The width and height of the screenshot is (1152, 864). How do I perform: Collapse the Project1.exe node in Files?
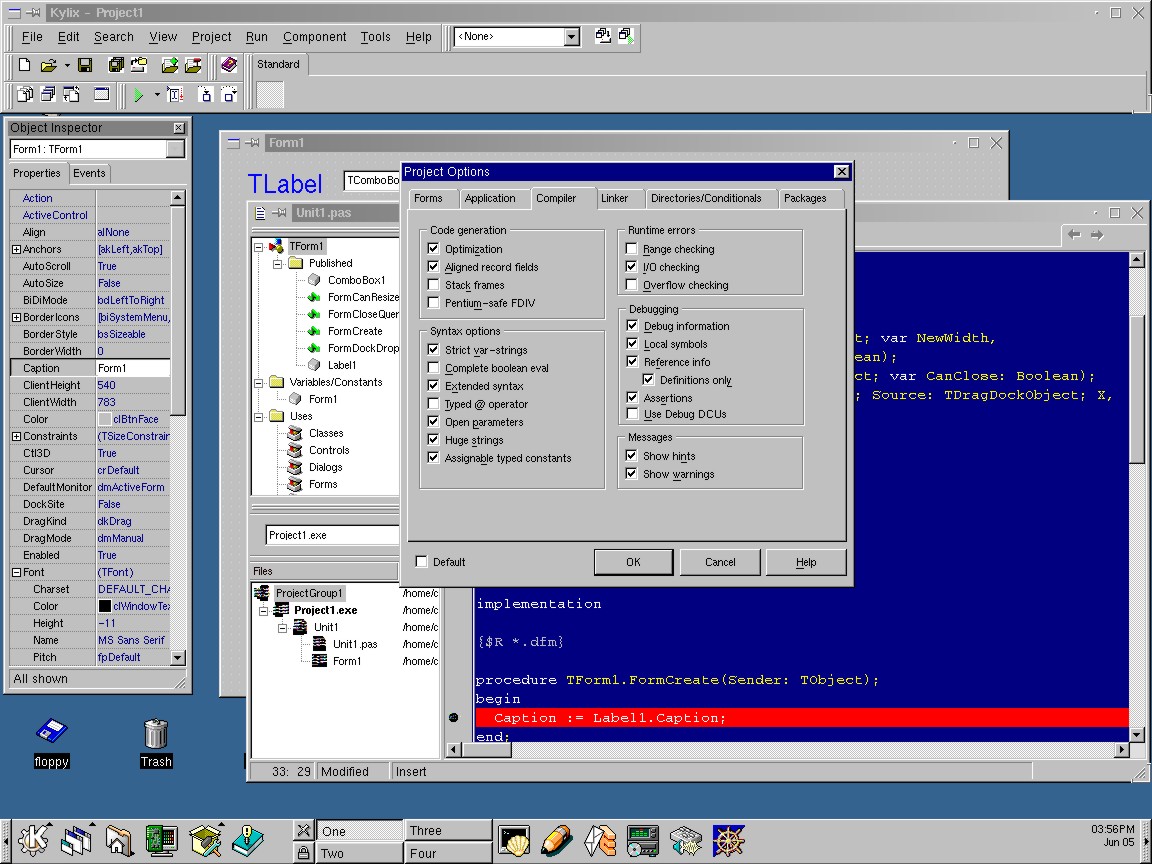(x=263, y=611)
